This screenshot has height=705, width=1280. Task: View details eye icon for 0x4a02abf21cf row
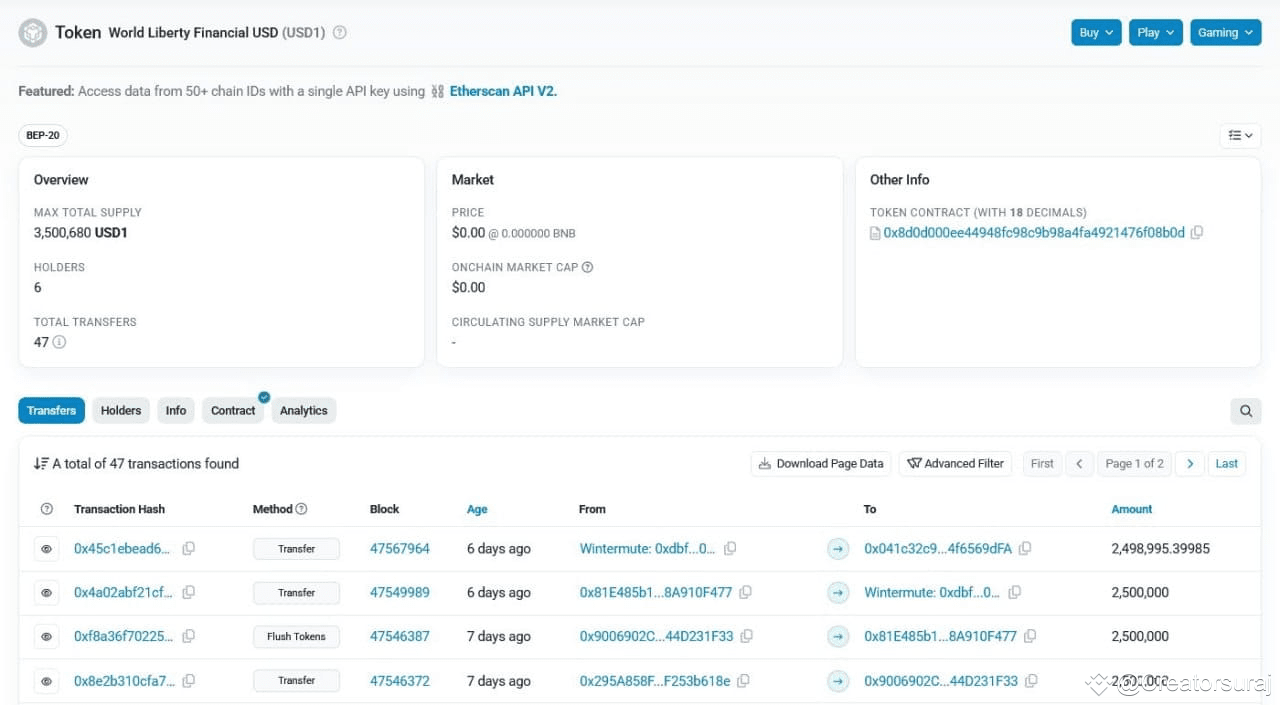[46, 593]
